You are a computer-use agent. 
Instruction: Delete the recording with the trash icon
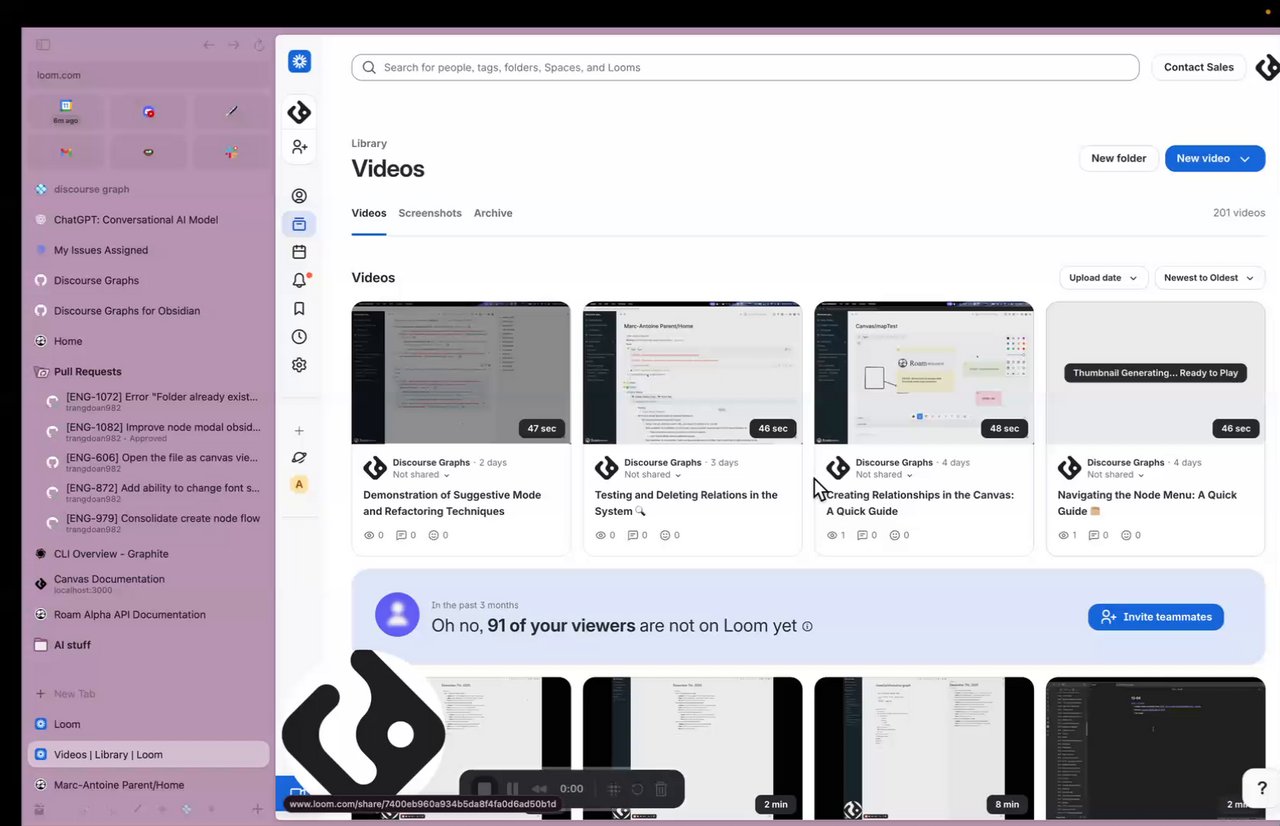661,789
